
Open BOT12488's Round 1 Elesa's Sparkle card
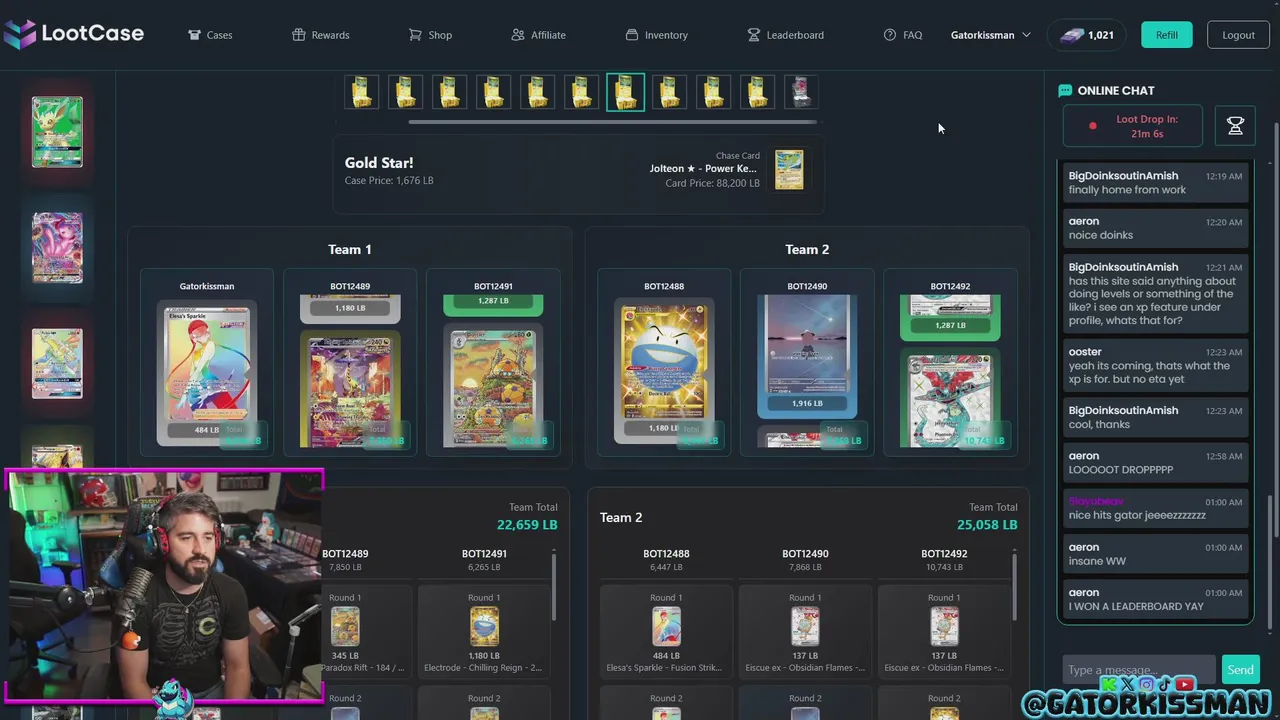[x=666, y=628]
